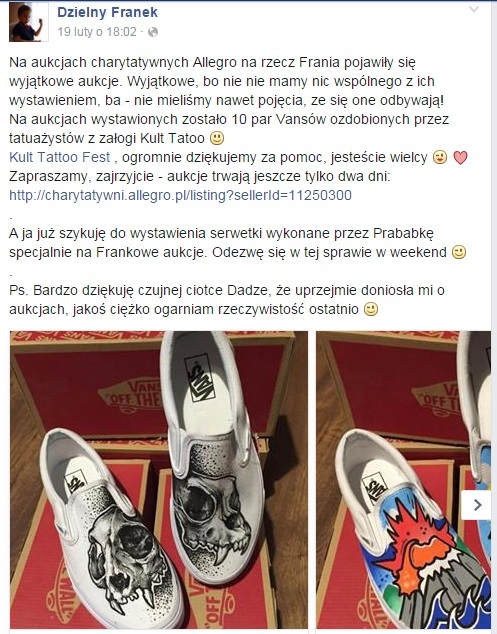Click the Ps. paragraph about ciotce Dadze
Image resolution: width=497 pixels, height=634 pixels.
pyautogui.click(x=227, y=300)
